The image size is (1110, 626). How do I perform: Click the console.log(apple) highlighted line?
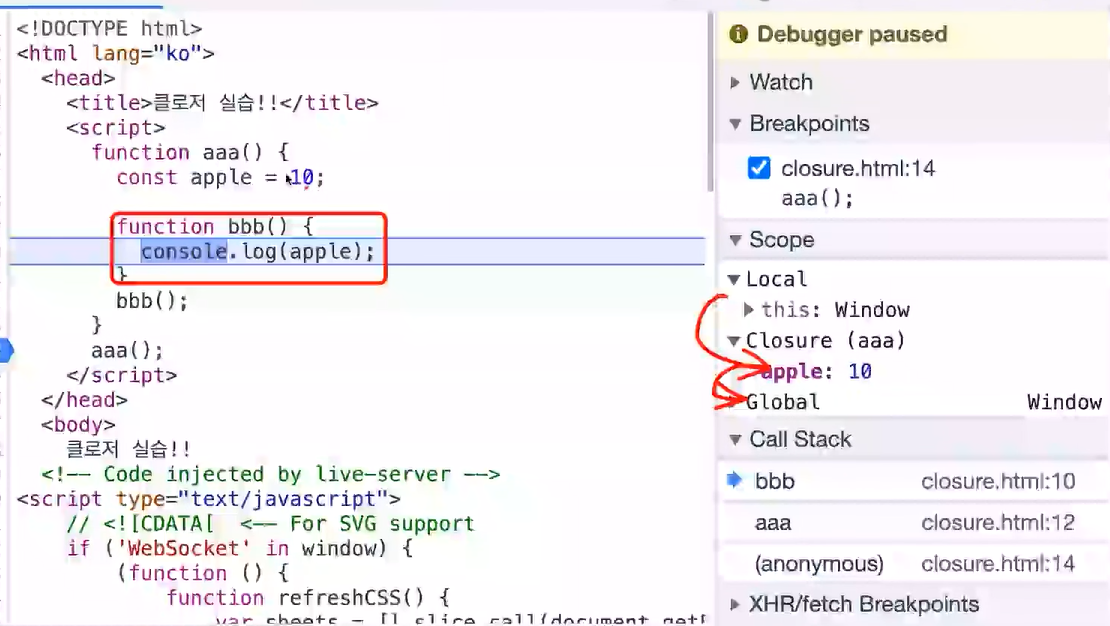coord(357,251)
